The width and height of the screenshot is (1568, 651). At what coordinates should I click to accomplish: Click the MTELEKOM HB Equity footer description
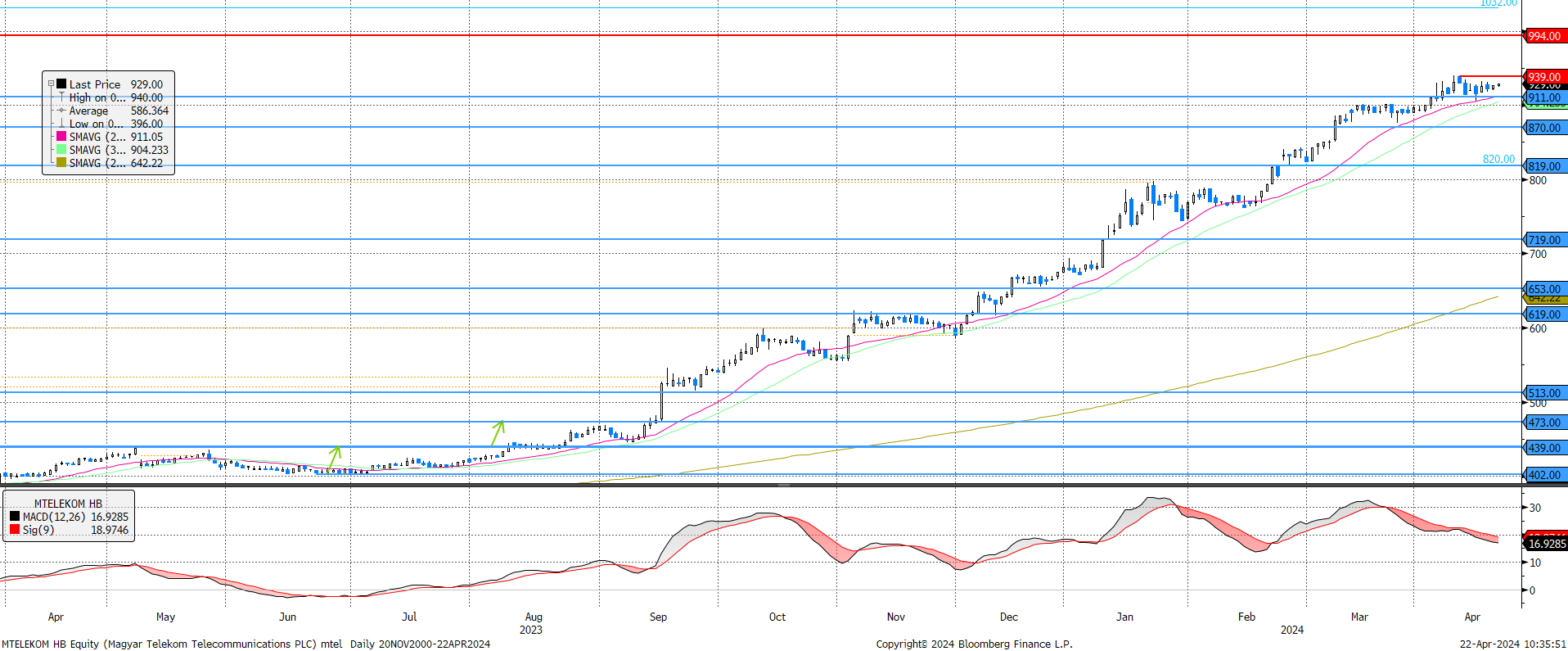[246, 644]
